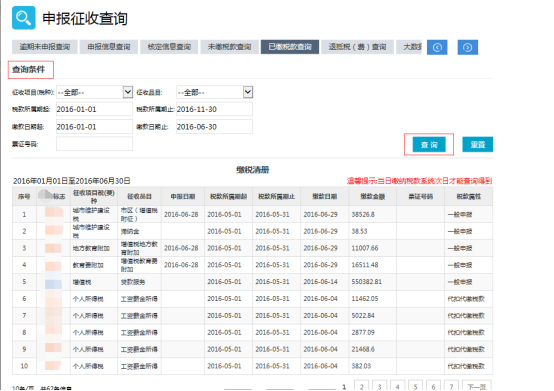The width and height of the screenshot is (554, 391).
Task: Click the 税款所属期止 column header
Action: pyautogui.click(x=276, y=196)
